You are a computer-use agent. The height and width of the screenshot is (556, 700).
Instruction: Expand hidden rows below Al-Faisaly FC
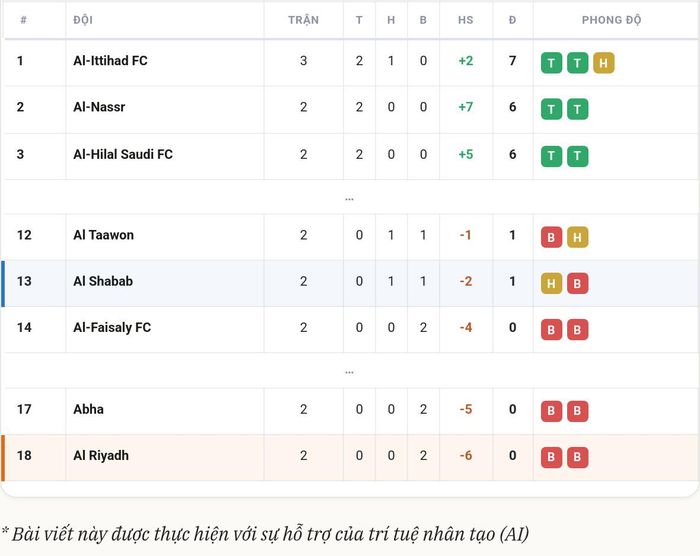pyautogui.click(x=349, y=372)
